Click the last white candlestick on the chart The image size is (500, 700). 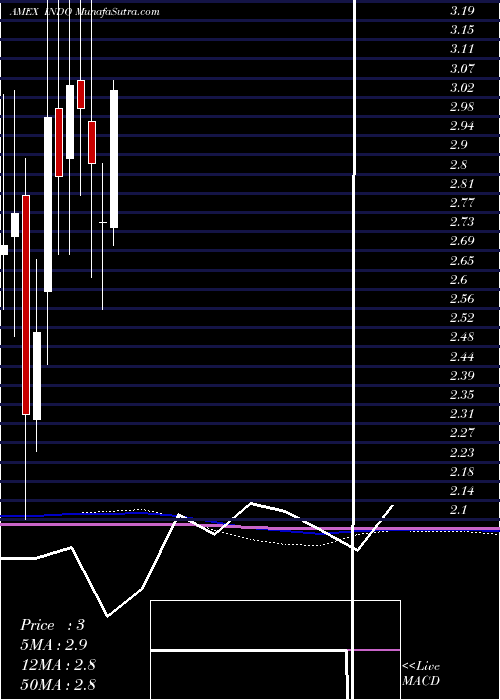click(114, 159)
